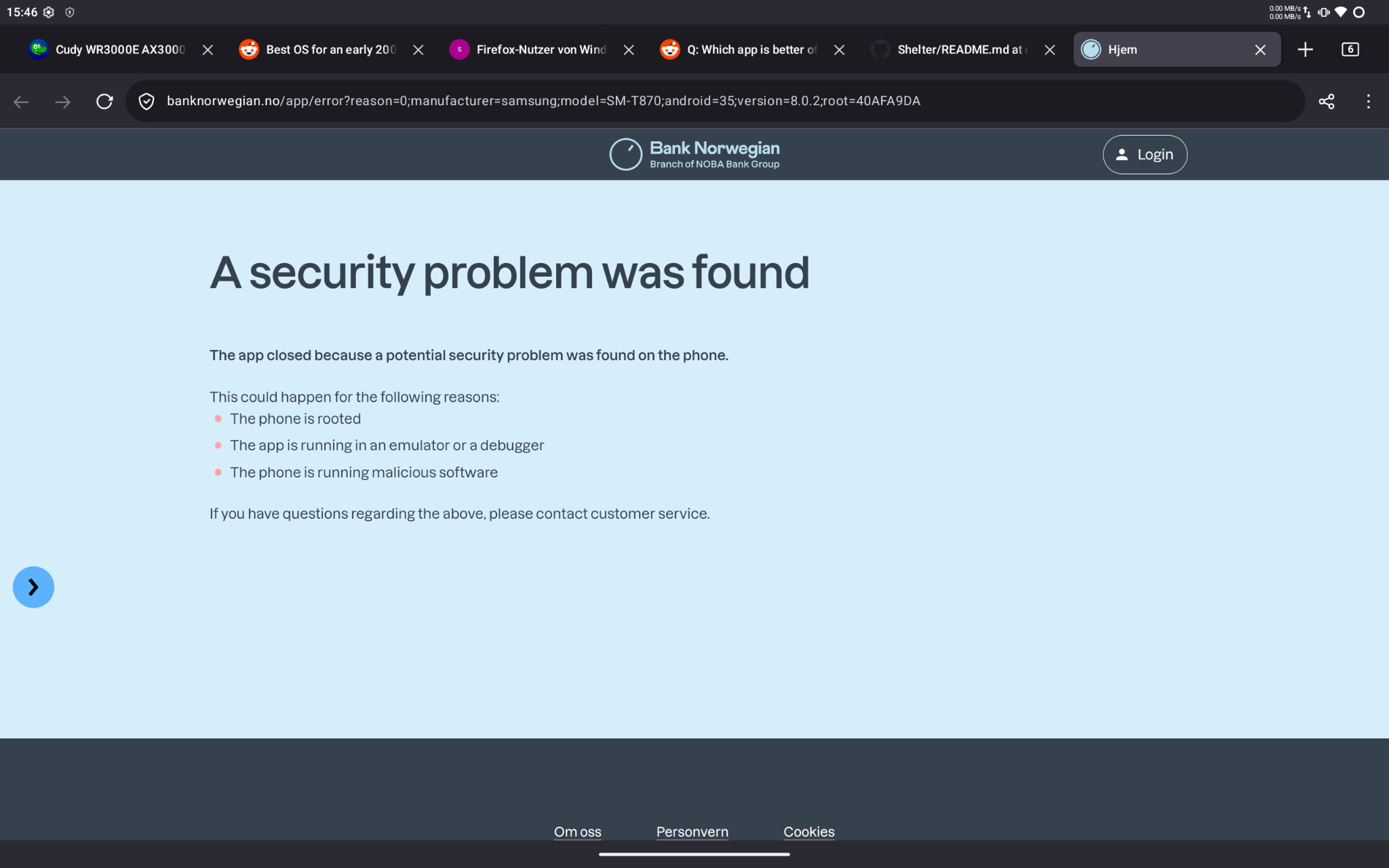Close the Best OS for an early tab

coord(418,50)
